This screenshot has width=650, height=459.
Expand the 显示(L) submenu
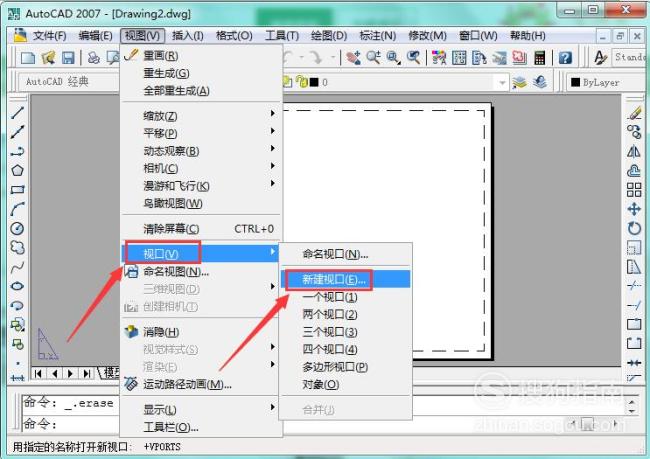click(202, 410)
